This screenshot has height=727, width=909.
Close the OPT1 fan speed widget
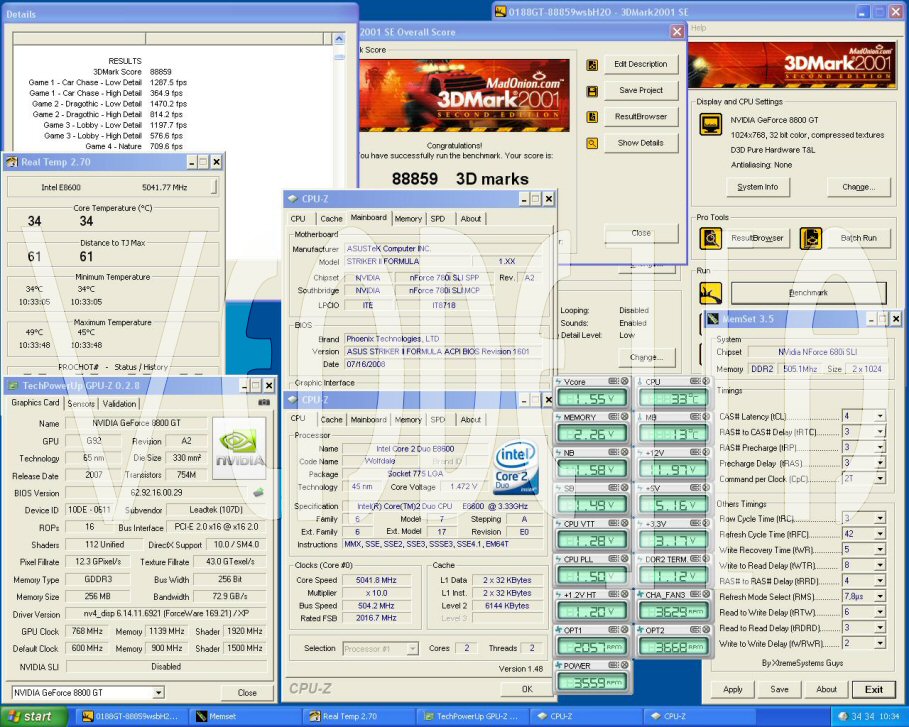pos(624,630)
